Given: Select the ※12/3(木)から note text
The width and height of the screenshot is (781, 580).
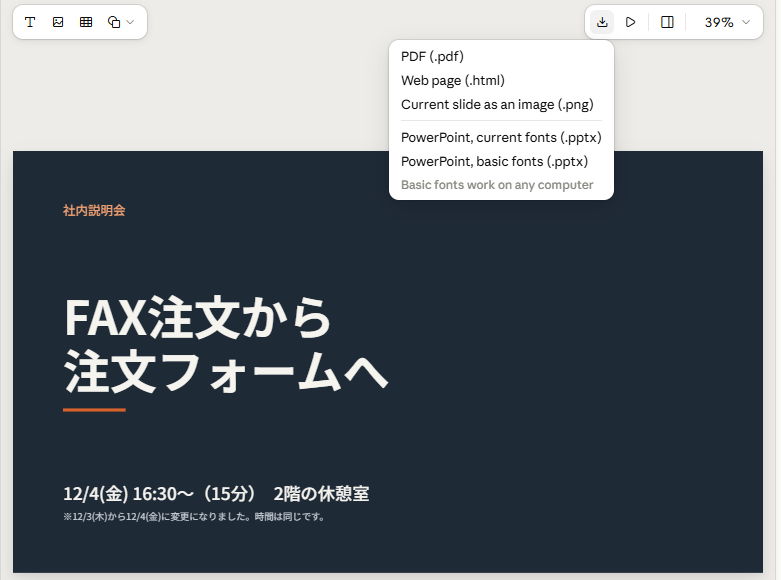Looking at the screenshot, I should (195, 517).
